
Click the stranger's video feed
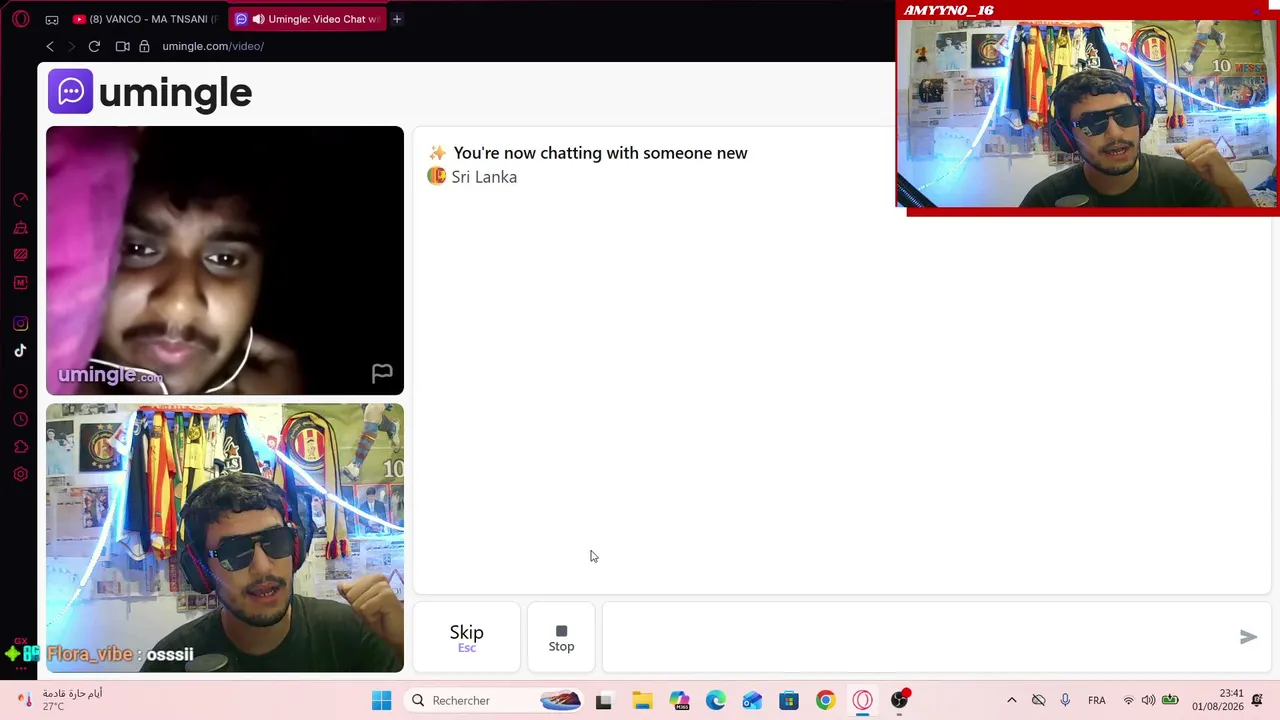click(x=225, y=260)
